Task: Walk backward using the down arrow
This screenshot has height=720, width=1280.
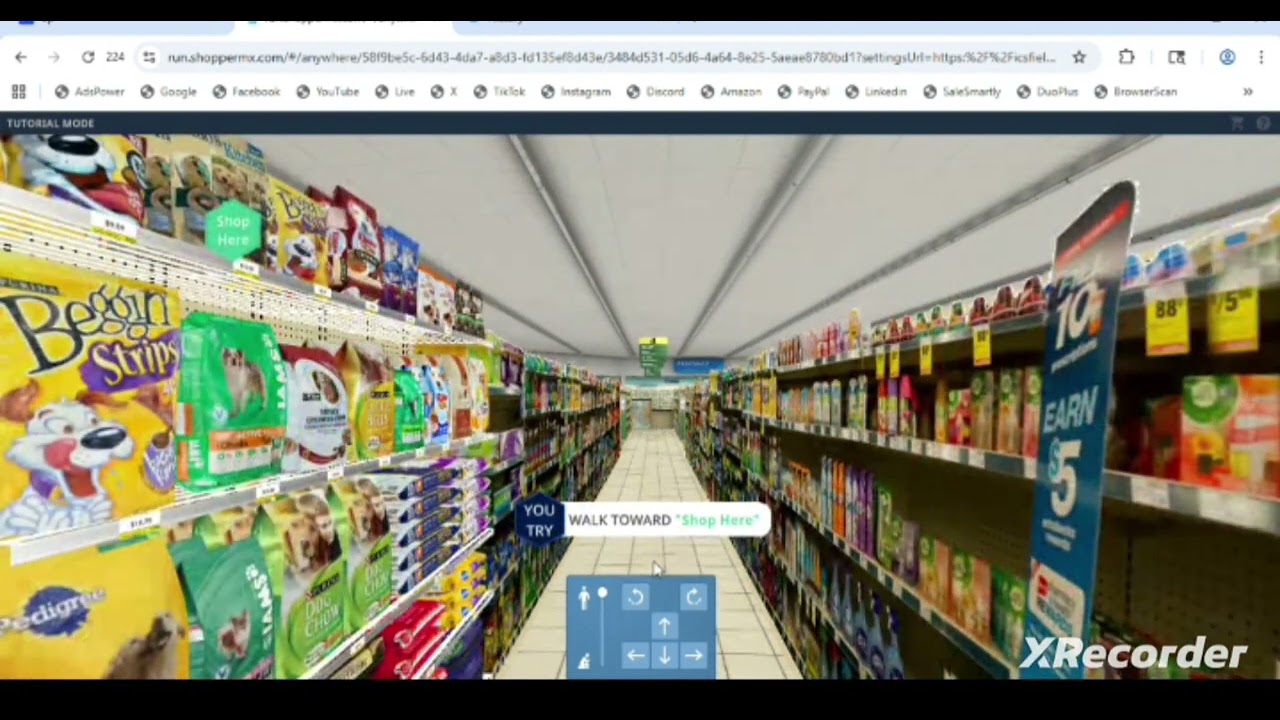Action: coord(664,656)
